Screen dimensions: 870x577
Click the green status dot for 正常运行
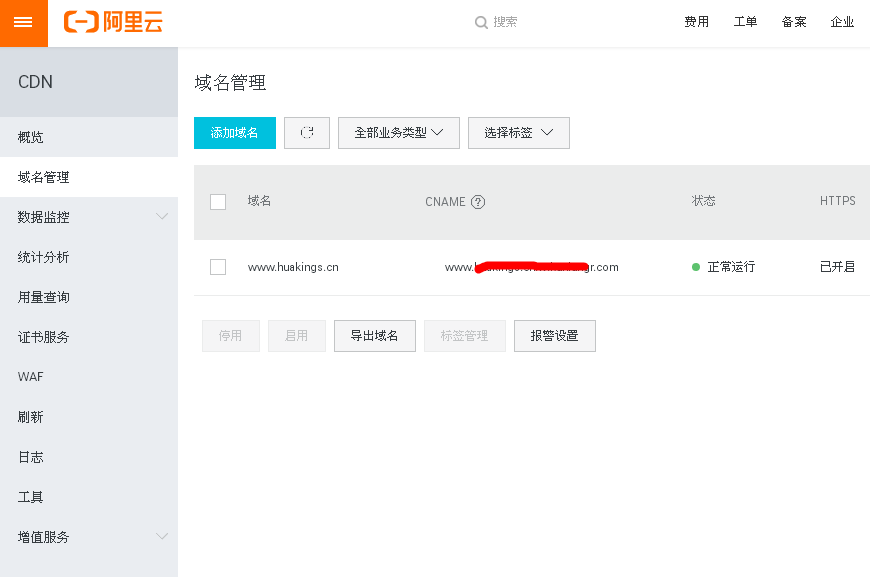[x=696, y=267]
